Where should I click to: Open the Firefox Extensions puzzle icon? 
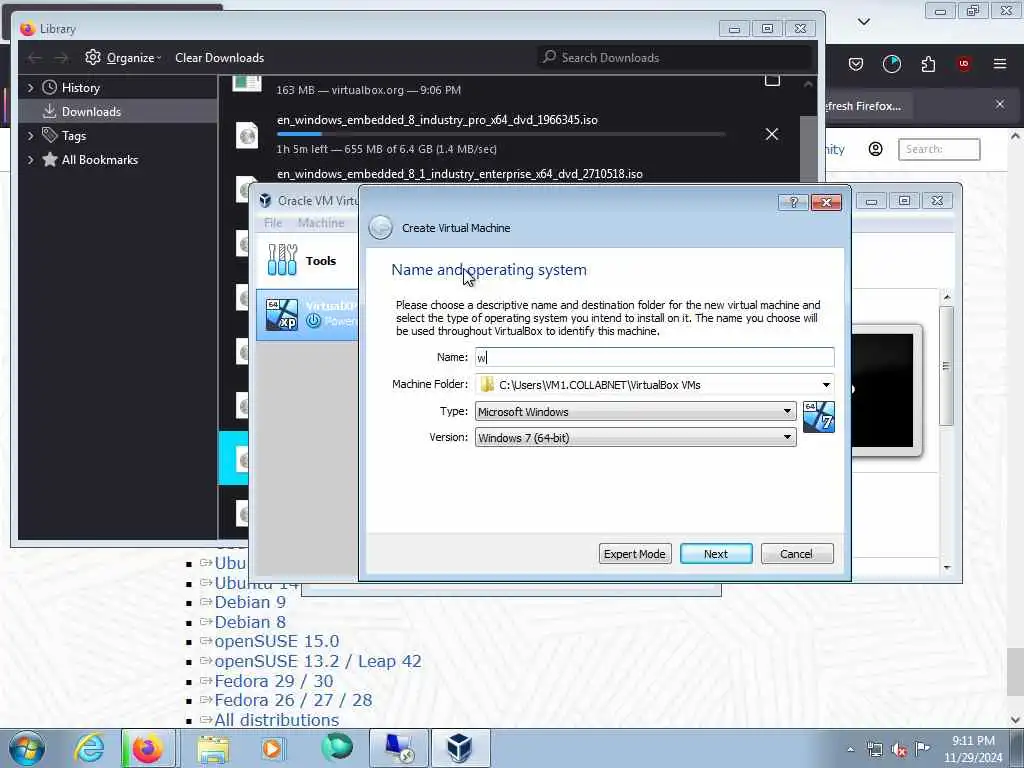pos(928,64)
